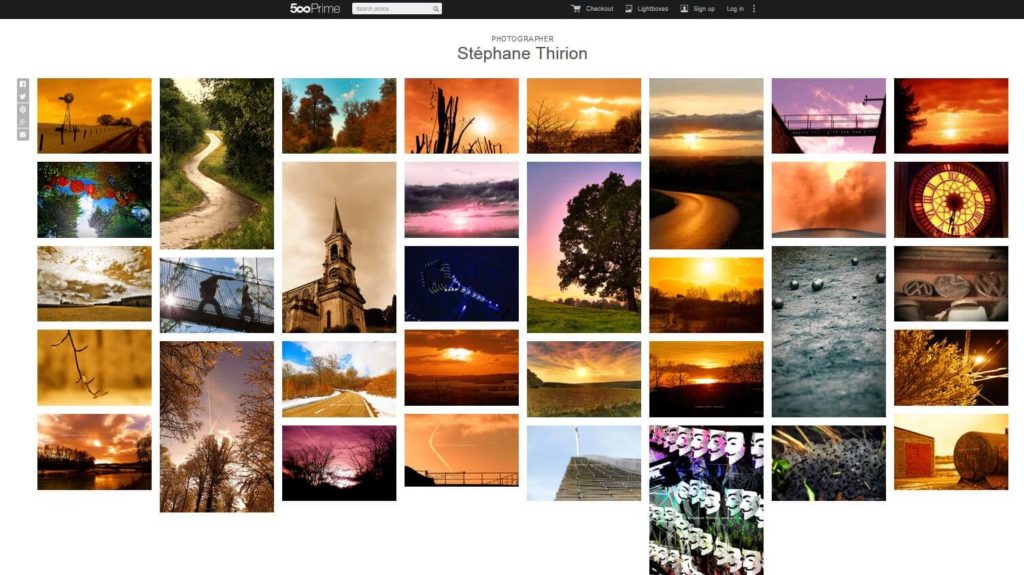Open the hanging twig golden photo
The height and width of the screenshot is (575, 1024).
(94, 367)
